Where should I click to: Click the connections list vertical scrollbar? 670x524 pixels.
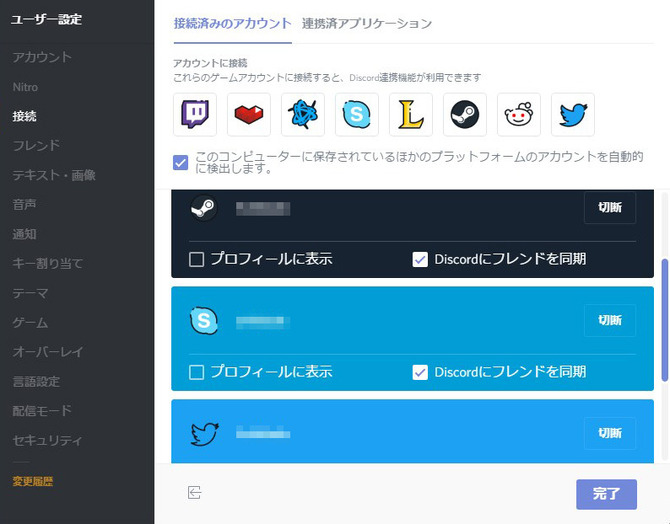[x=665, y=318]
